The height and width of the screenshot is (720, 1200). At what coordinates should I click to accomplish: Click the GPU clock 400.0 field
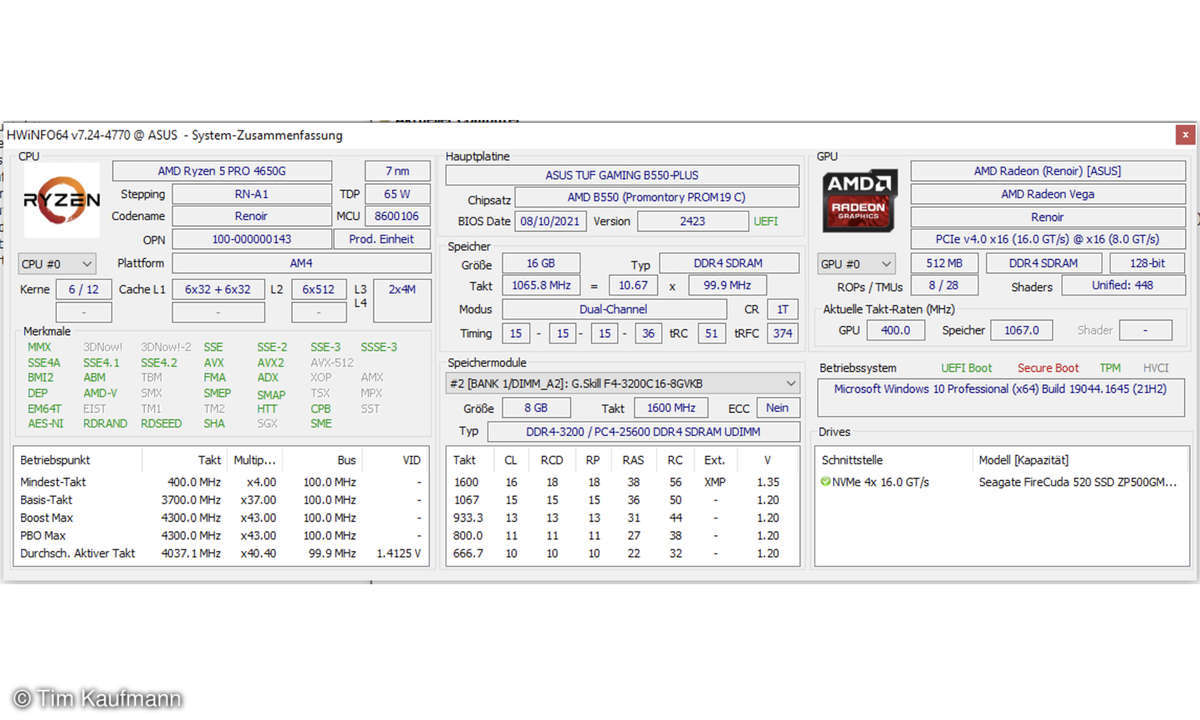click(x=896, y=330)
